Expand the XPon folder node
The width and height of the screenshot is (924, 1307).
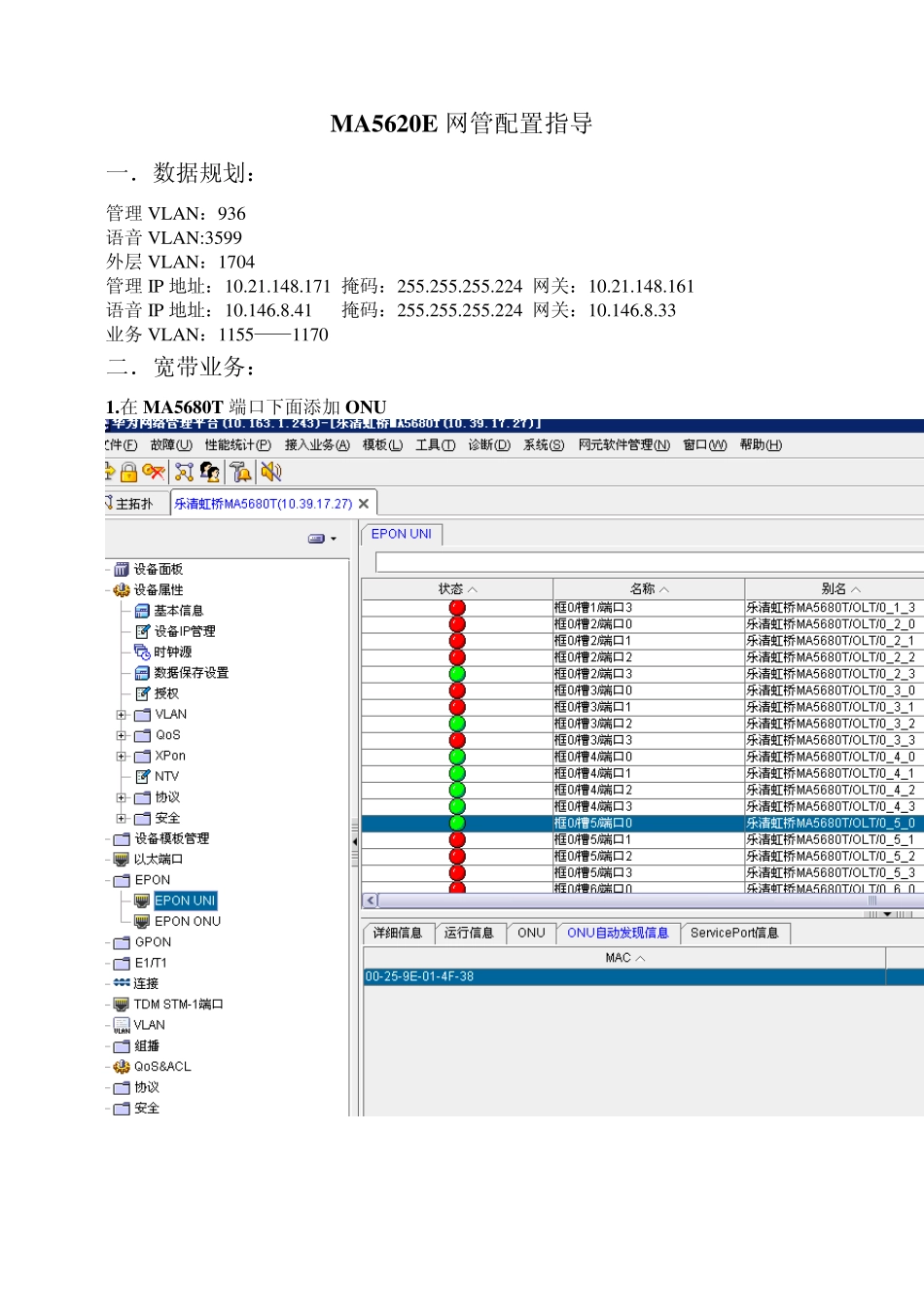click(122, 756)
